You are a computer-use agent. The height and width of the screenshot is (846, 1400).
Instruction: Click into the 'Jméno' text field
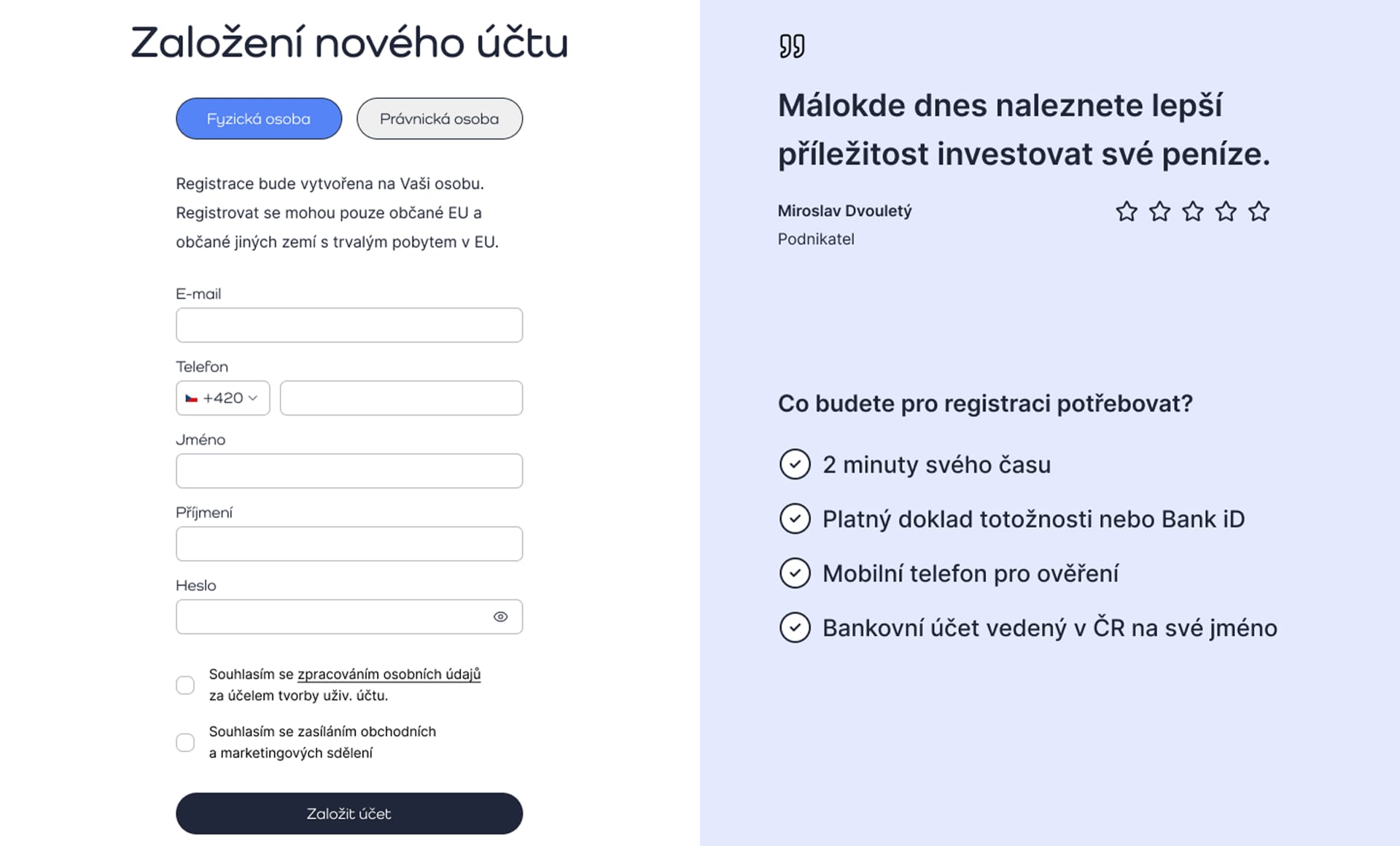click(349, 471)
